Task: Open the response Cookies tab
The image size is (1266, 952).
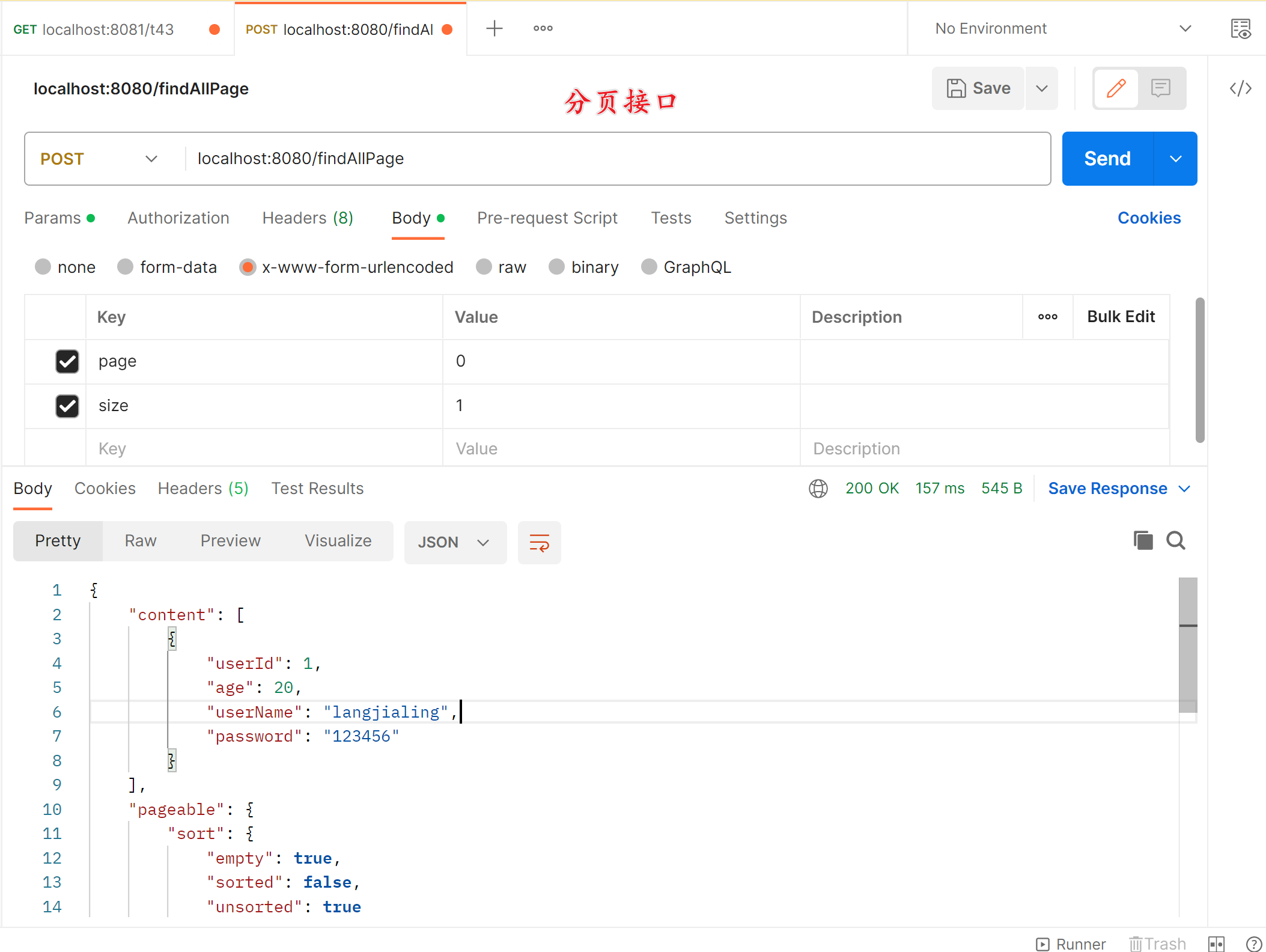Action: point(105,489)
